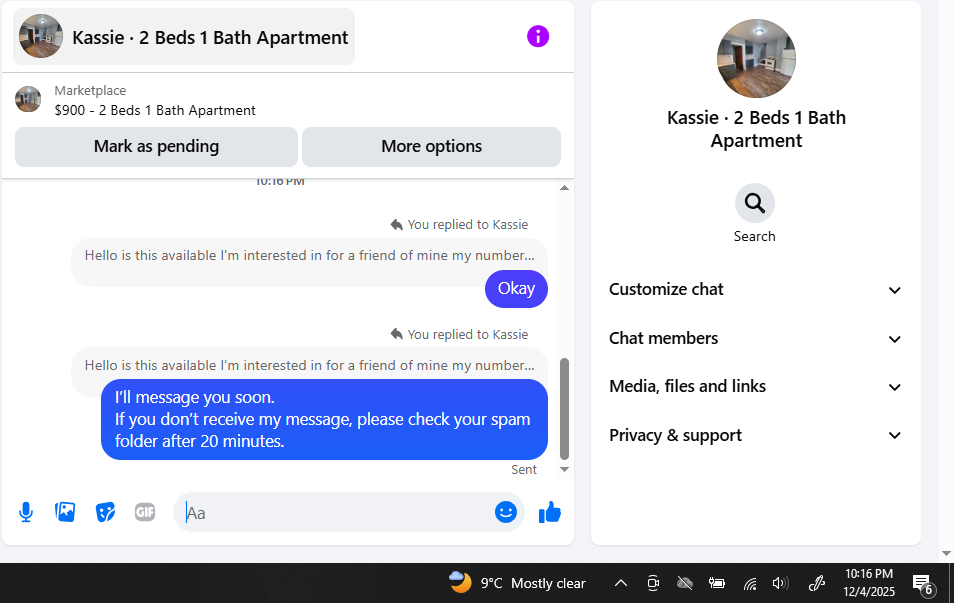Image resolution: width=954 pixels, height=603 pixels.
Task: Open the emoji picker smiley
Action: (506, 512)
